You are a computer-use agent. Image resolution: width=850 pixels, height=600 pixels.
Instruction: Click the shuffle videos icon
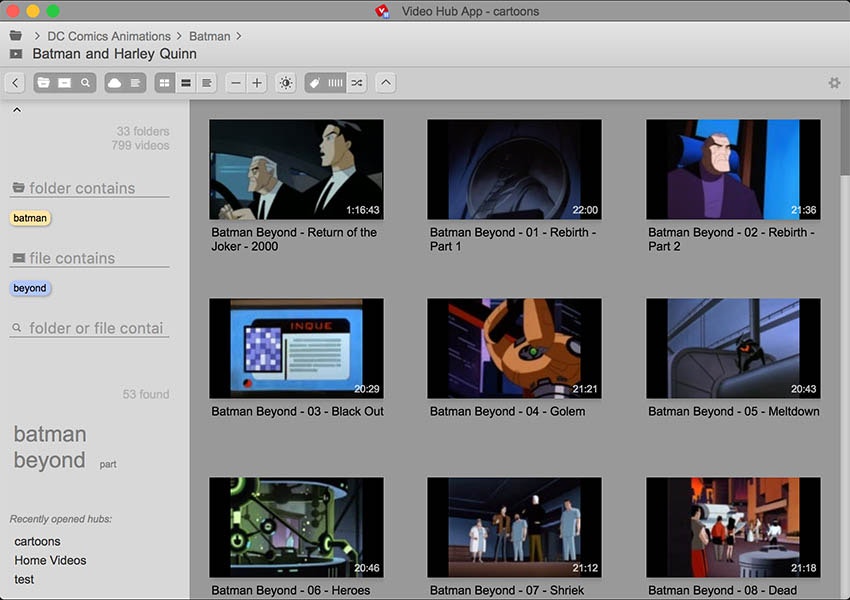(x=356, y=82)
